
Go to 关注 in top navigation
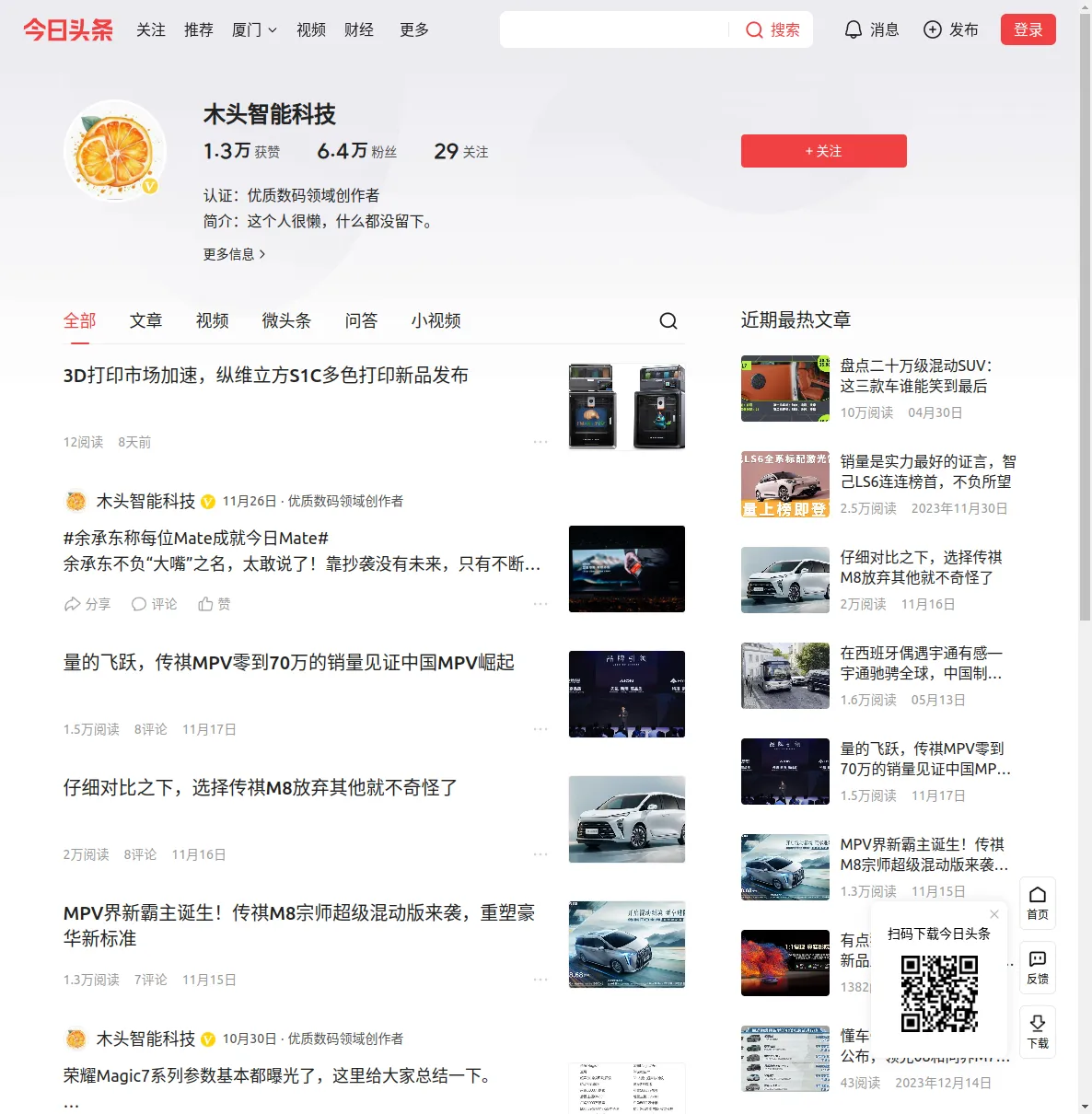click(151, 29)
